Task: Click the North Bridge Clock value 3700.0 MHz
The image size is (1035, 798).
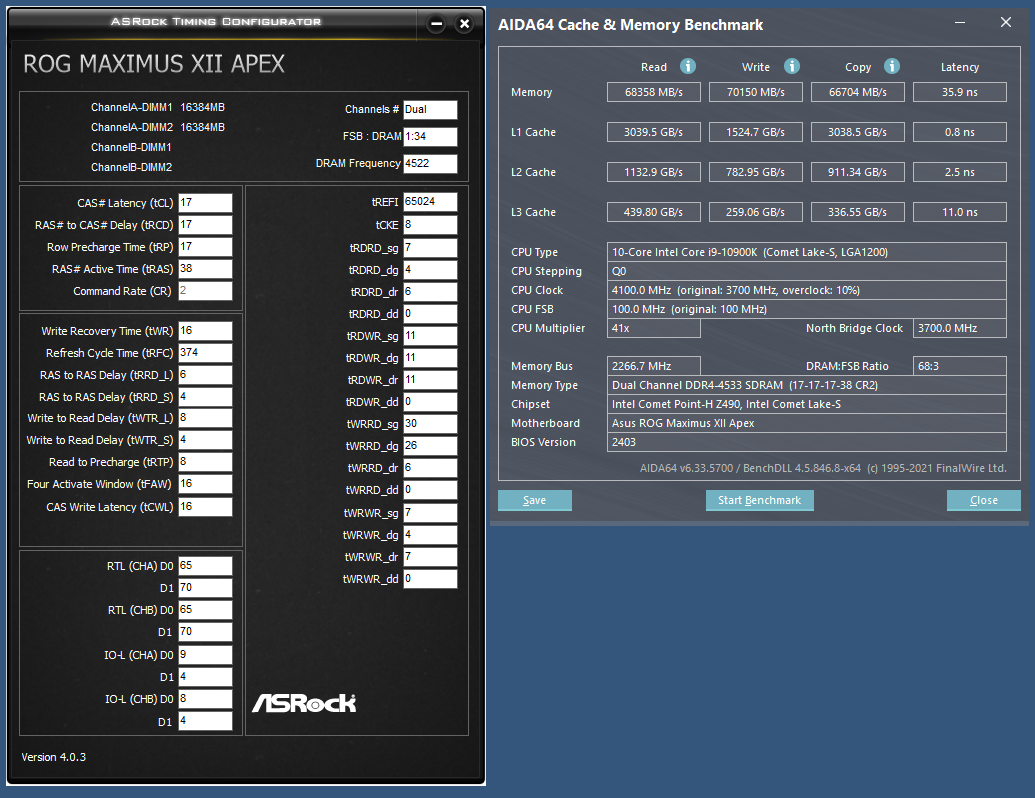Action: click(960, 328)
